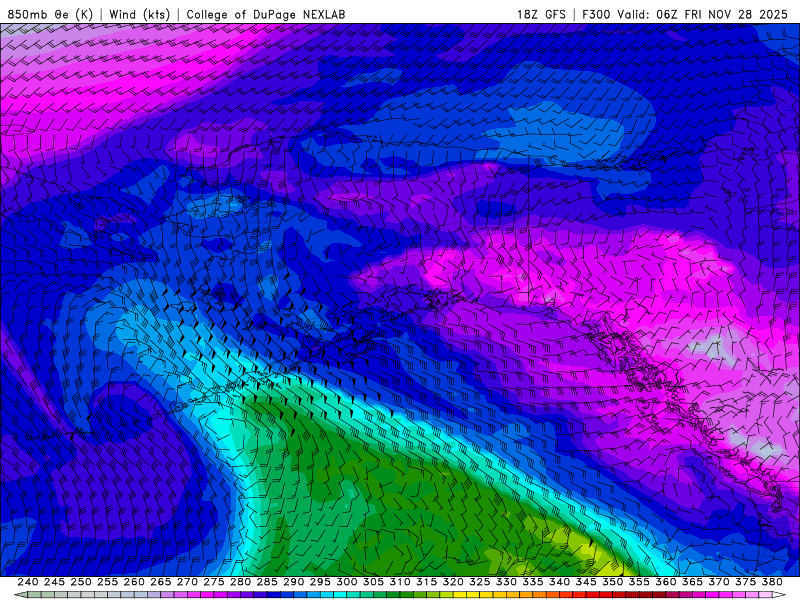
Task: Click the left arrow end of the colorbar
Action: (x=20, y=595)
